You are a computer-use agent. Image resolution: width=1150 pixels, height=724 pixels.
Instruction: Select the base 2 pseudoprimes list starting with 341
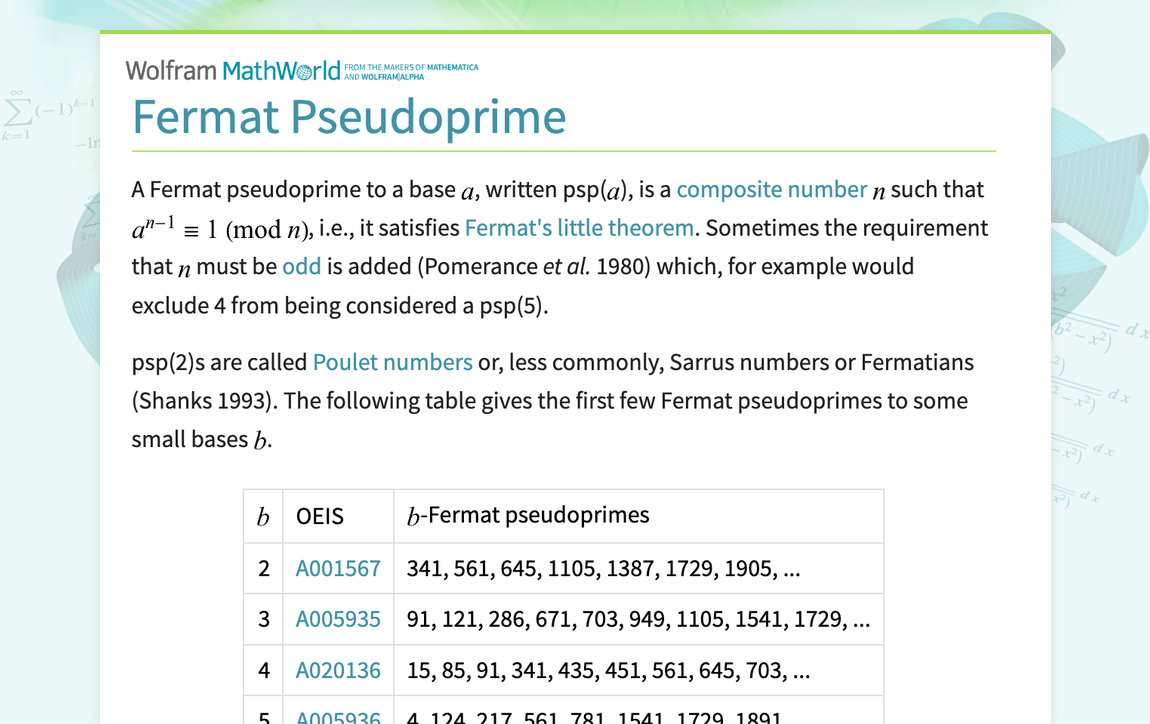pyautogui.click(x=603, y=569)
